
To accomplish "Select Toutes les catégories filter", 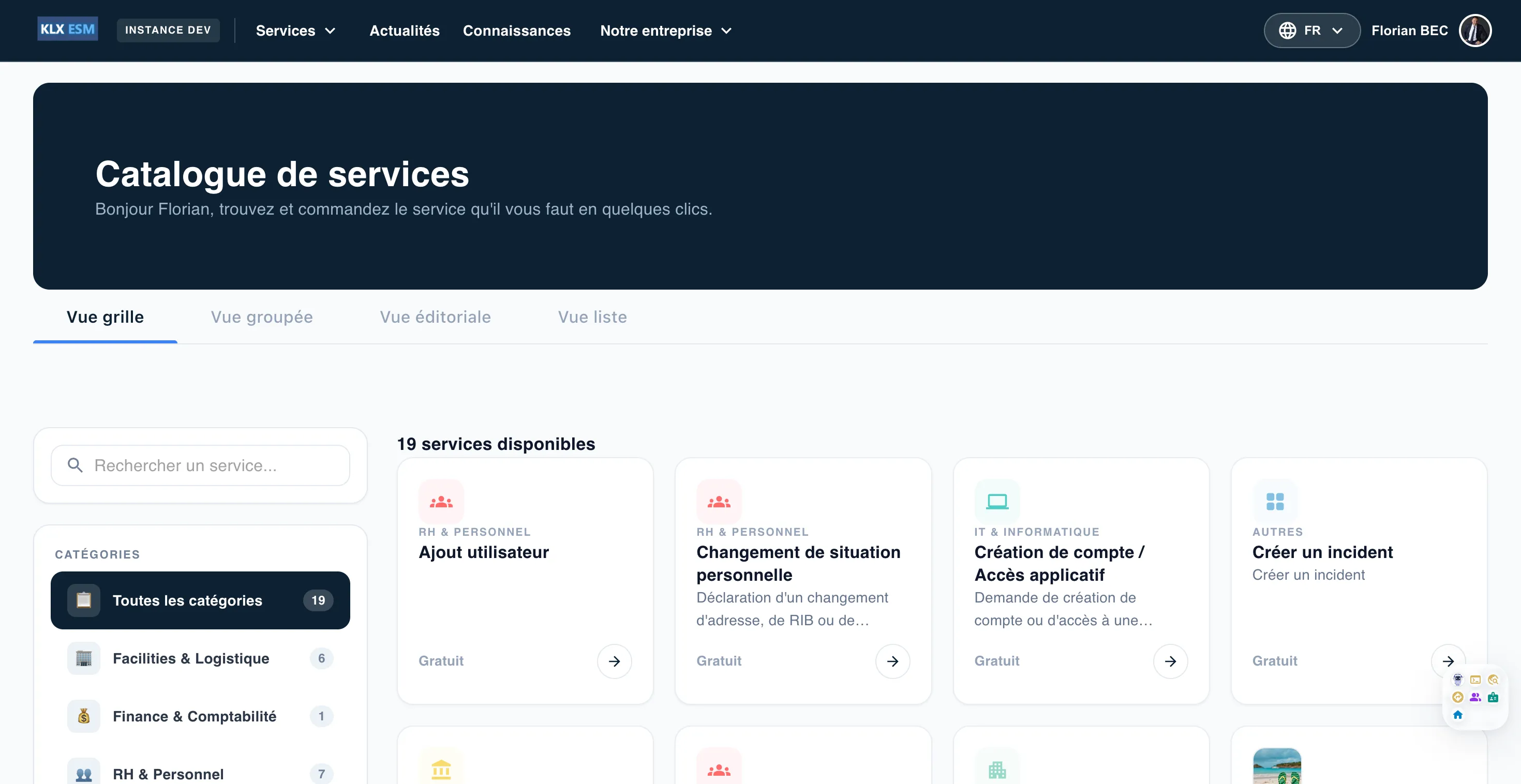I will tap(200, 600).
